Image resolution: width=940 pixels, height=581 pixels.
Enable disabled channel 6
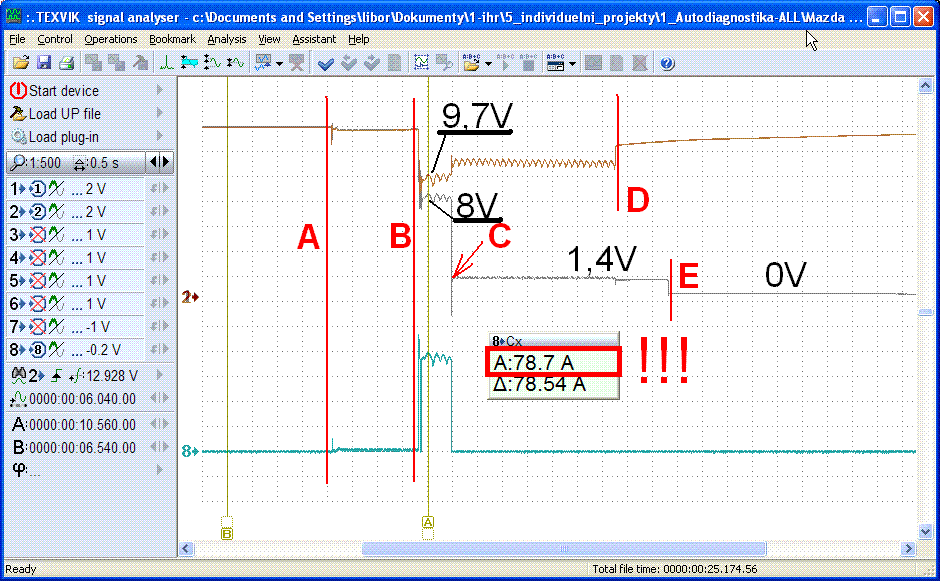click(x=37, y=303)
